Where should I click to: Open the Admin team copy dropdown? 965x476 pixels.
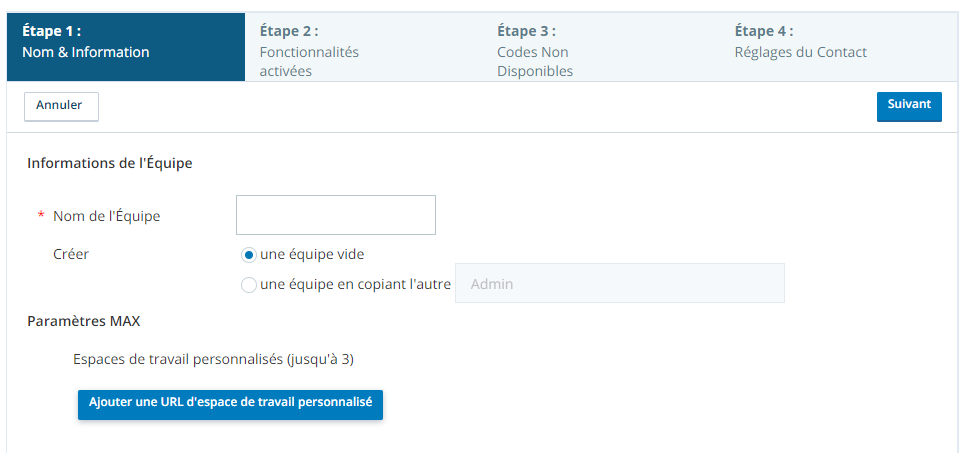click(x=620, y=283)
